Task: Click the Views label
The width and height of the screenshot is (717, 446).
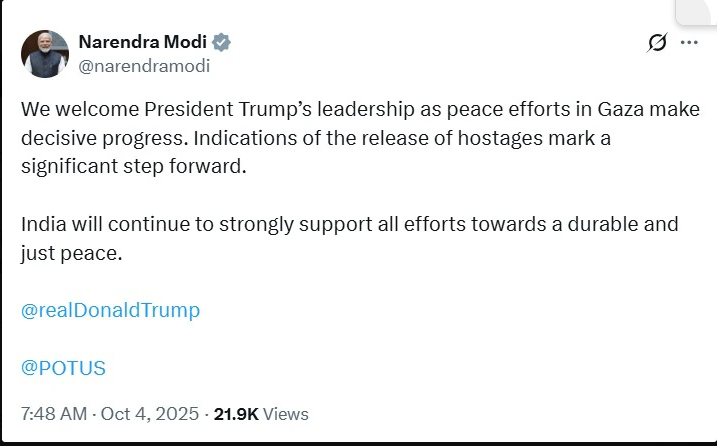Action: [286, 414]
